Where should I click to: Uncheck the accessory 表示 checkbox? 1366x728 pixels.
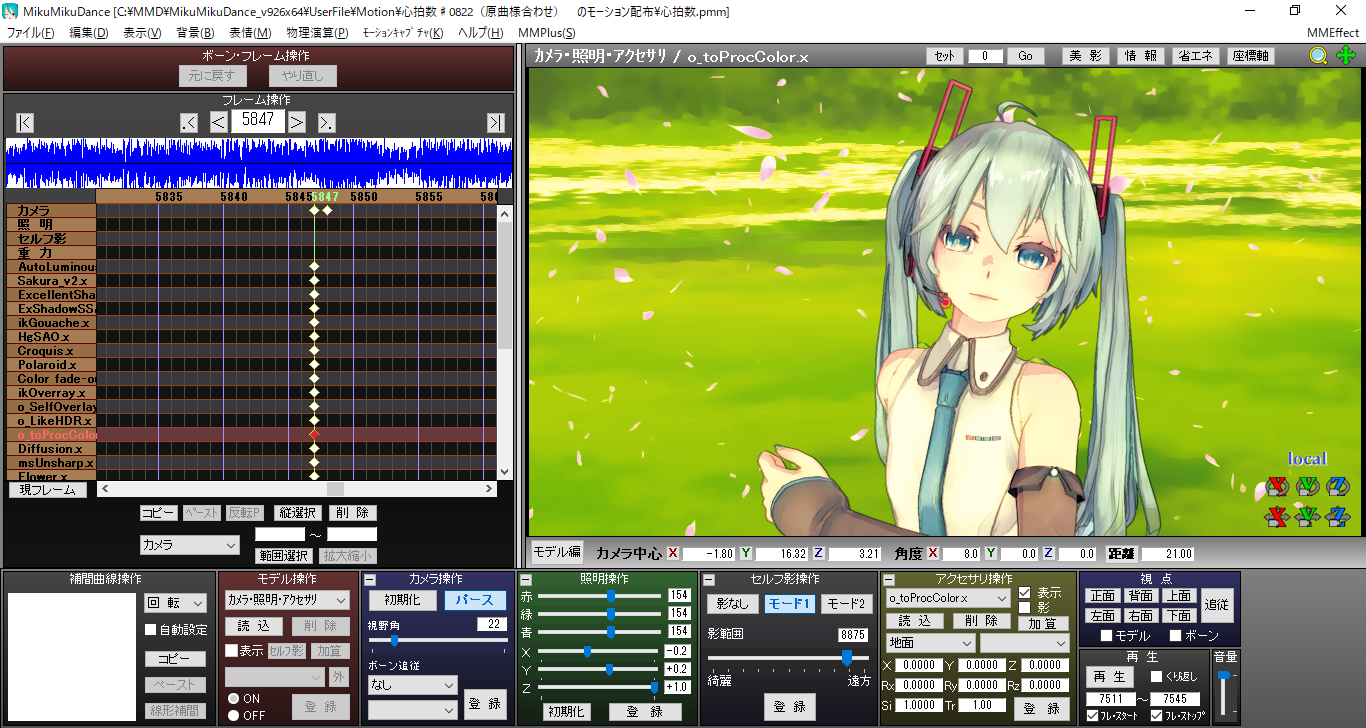coord(1024,592)
